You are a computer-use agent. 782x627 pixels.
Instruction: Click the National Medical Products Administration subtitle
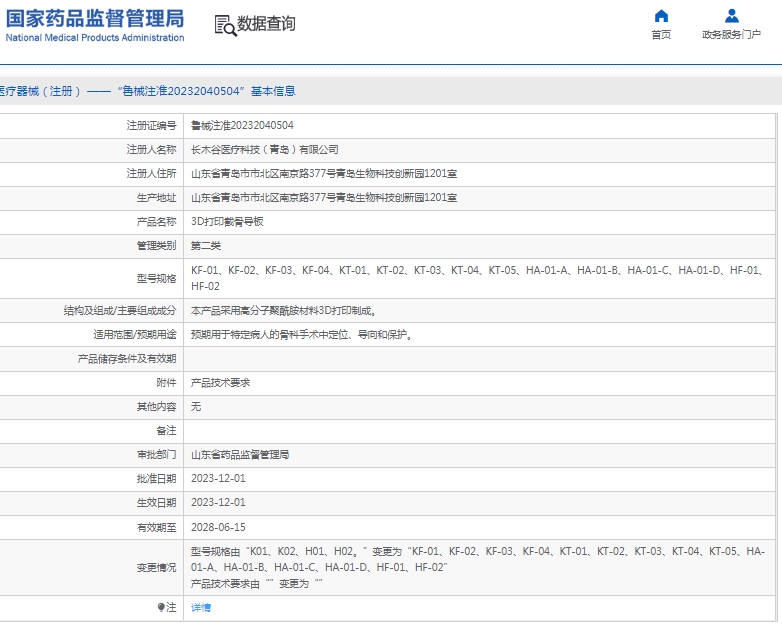[95, 37]
